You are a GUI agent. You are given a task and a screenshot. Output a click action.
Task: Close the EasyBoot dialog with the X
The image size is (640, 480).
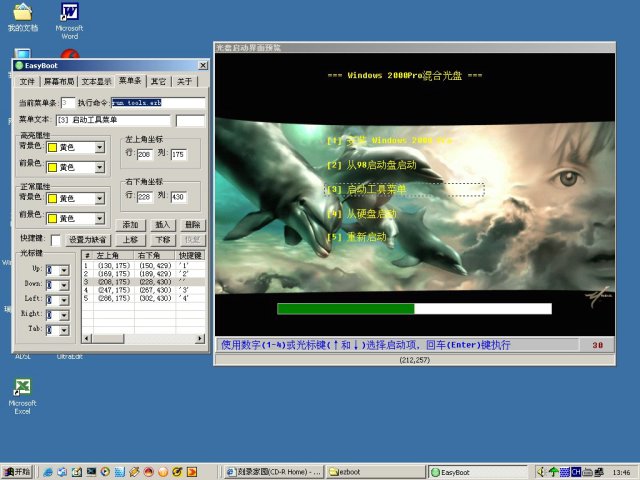point(203,65)
